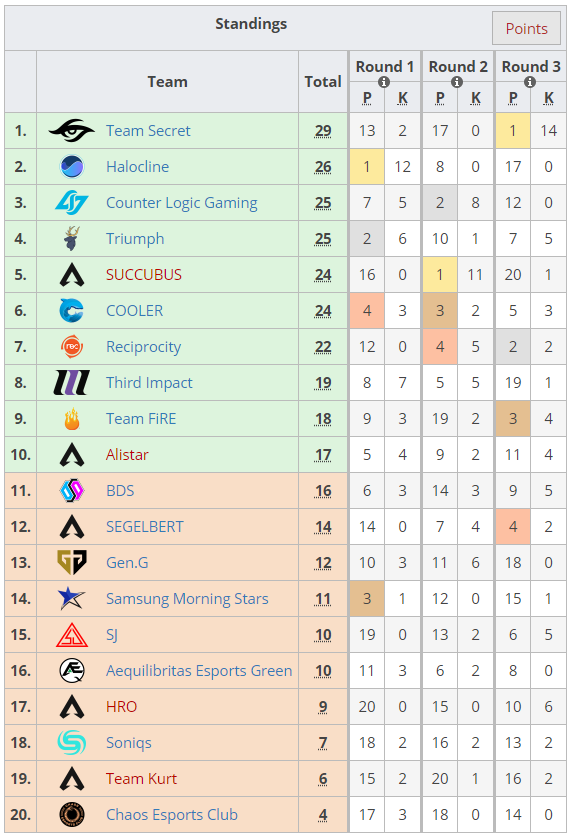This screenshot has width=572, height=836.
Task: Open the Chaos Esports Club link
Action: point(172,815)
